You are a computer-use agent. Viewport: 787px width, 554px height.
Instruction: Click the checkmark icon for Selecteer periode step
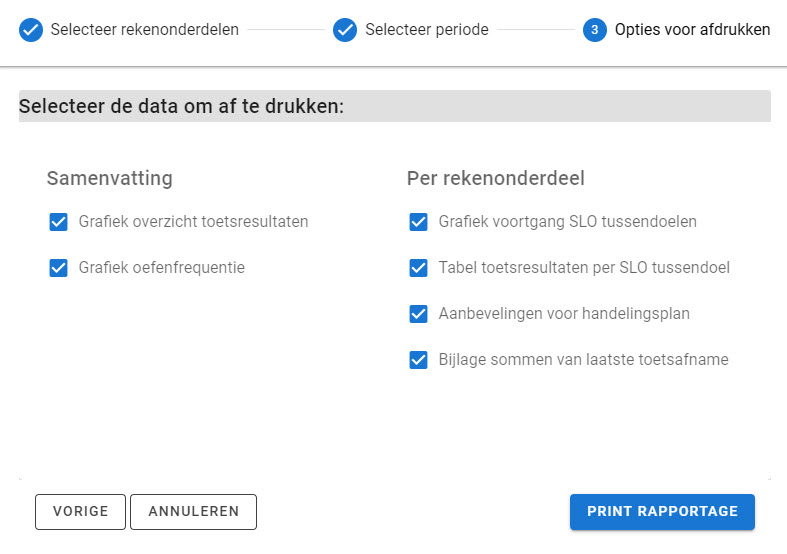pyautogui.click(x=345, y=30)
